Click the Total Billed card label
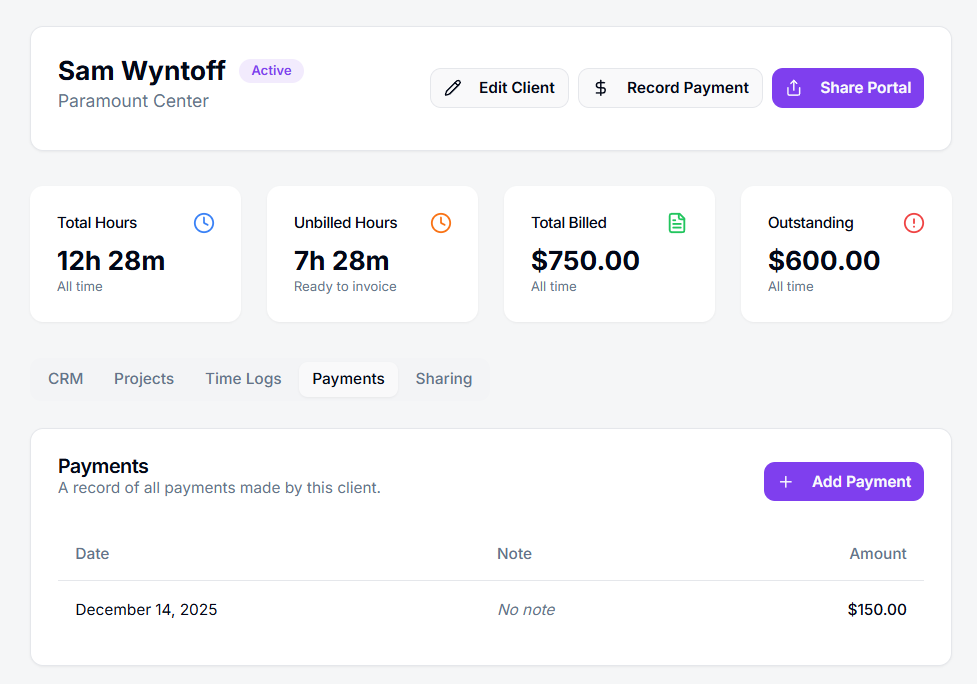977x684 pixels. (x=569, y=223)
